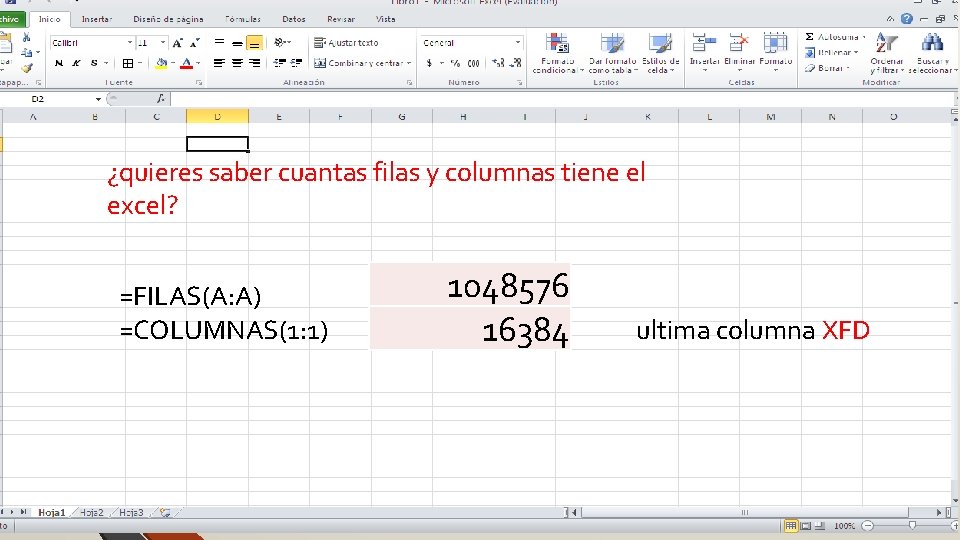The width and height of the screenshot is (960, 540).
Task: Switch to Revisar ribbon tab
Action: click(x=341, y=19)
